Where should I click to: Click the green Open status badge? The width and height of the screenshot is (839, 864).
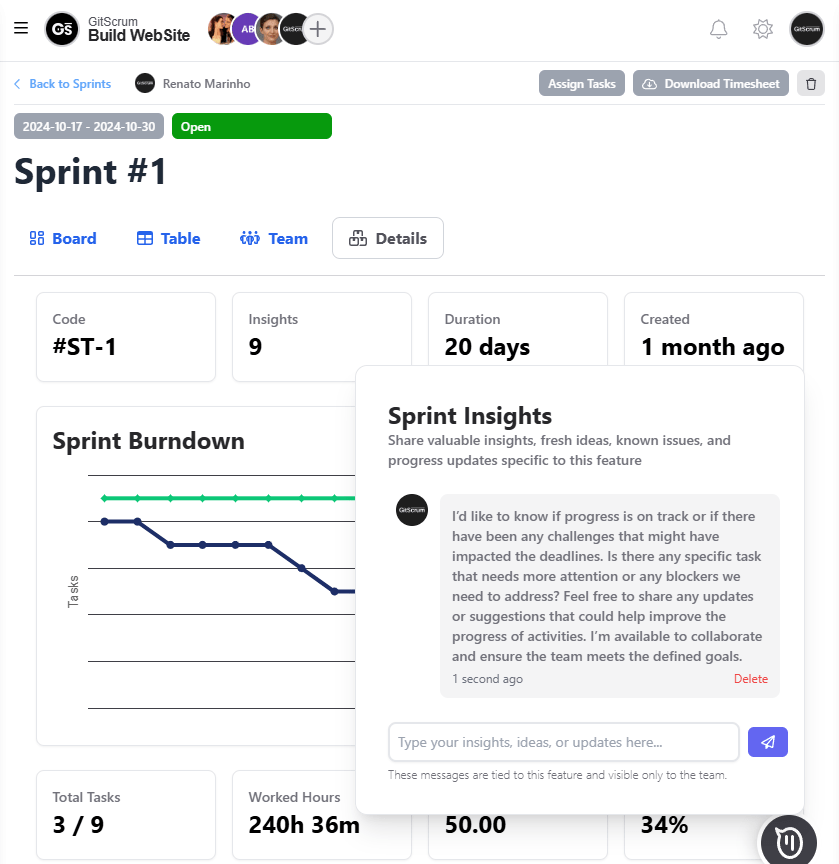coord(251,127)
